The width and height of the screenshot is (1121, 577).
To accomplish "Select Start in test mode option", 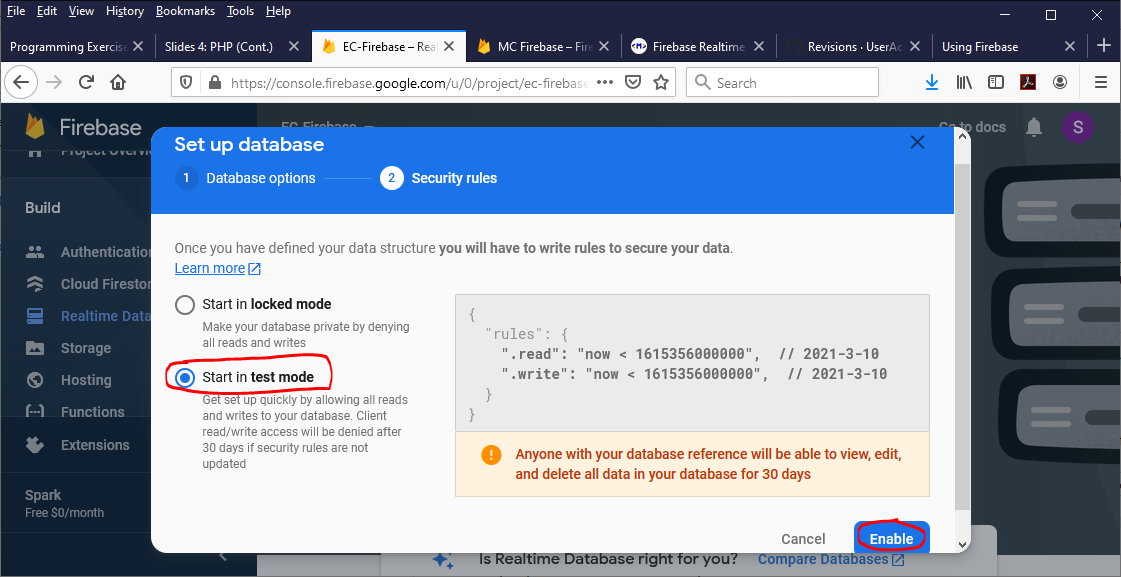I will (185, 377).
